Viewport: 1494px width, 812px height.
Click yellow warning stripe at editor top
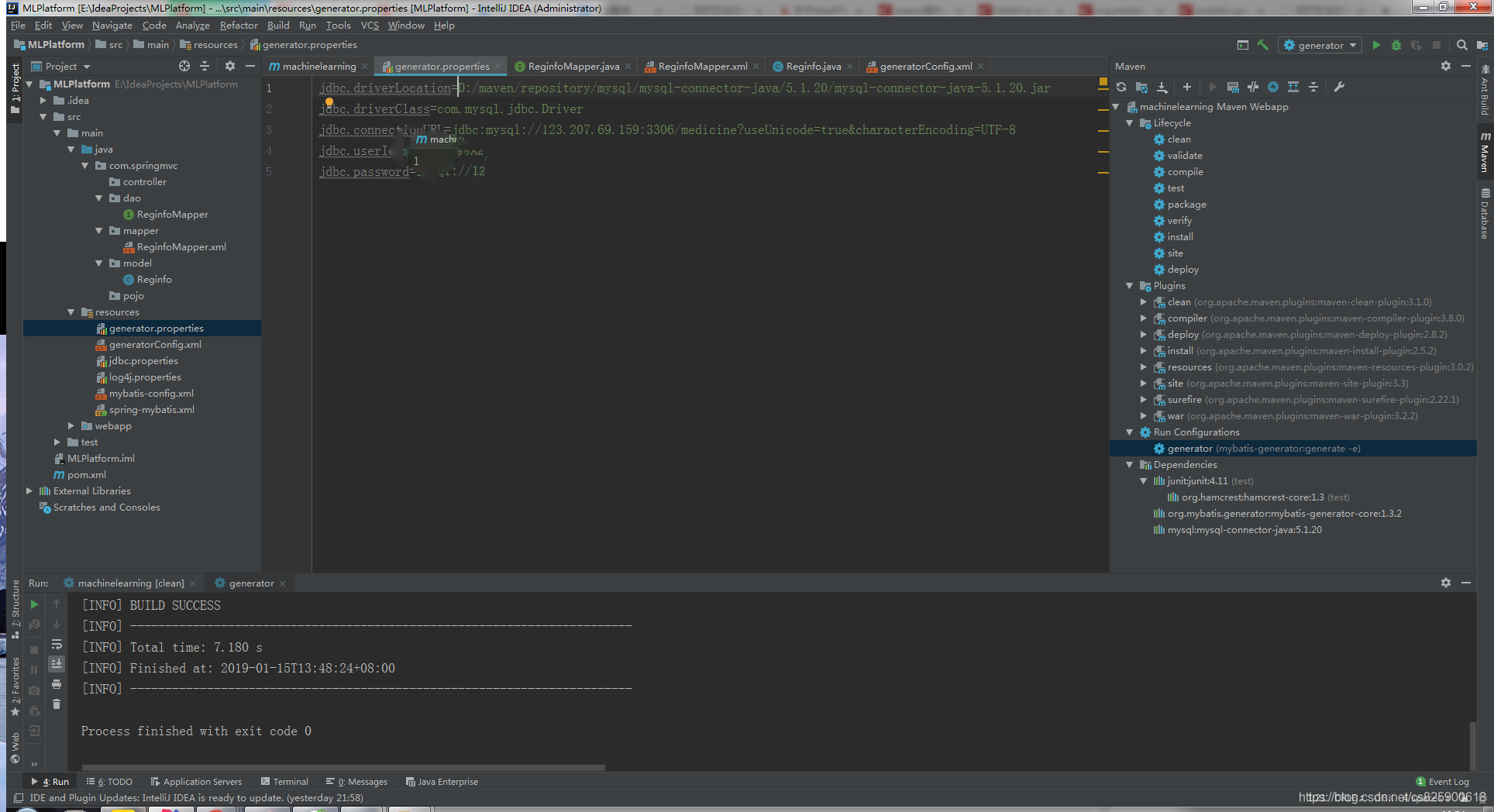point(1103,81)
